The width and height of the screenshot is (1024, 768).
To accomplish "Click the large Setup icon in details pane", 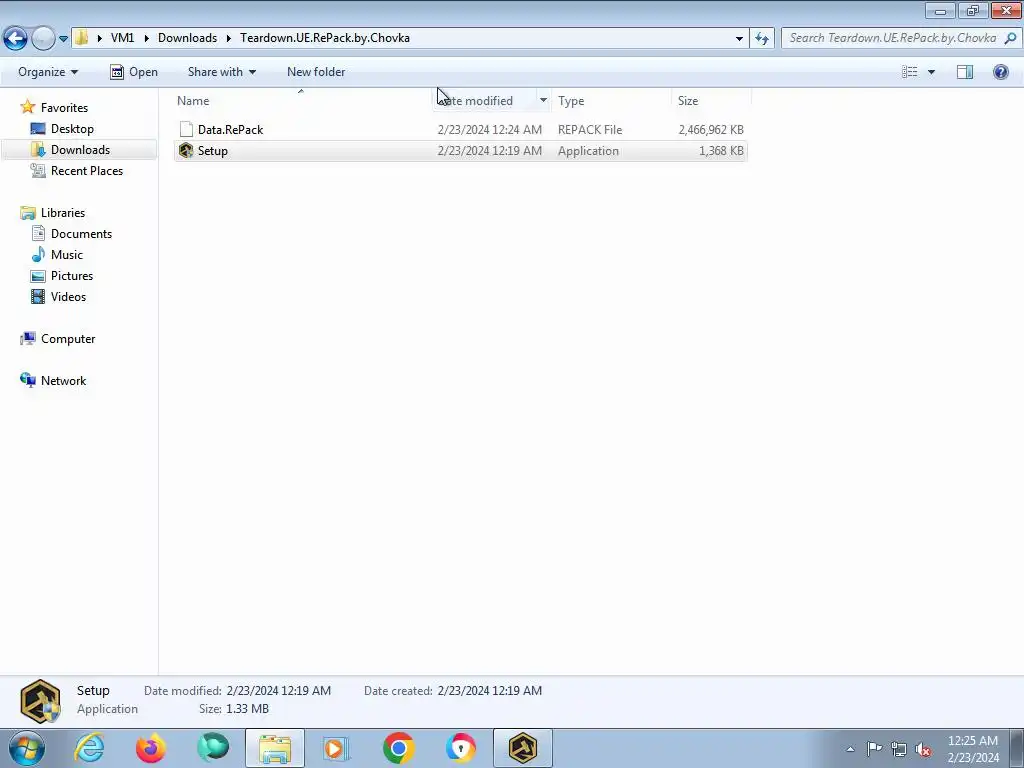I will [x=40, y=701].
